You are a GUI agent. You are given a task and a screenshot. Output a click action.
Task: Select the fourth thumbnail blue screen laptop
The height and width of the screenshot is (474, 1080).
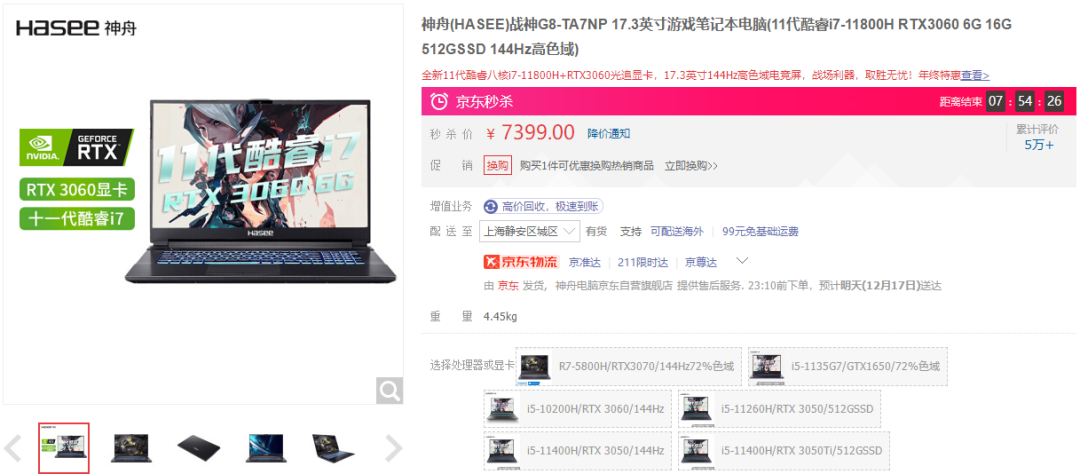[265, 448]
